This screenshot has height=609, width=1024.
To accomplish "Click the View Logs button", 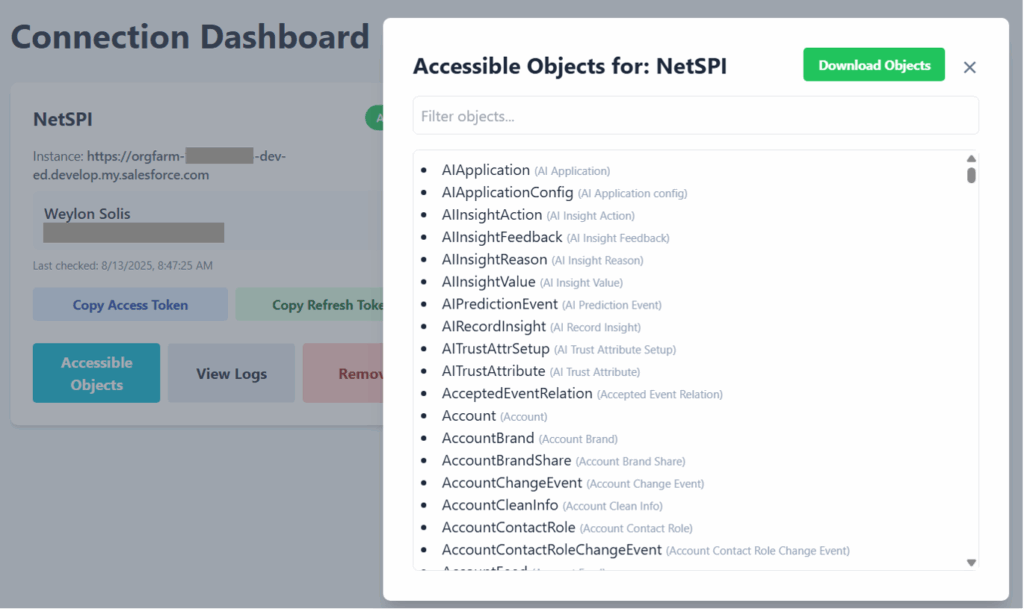I will point(231,373).
